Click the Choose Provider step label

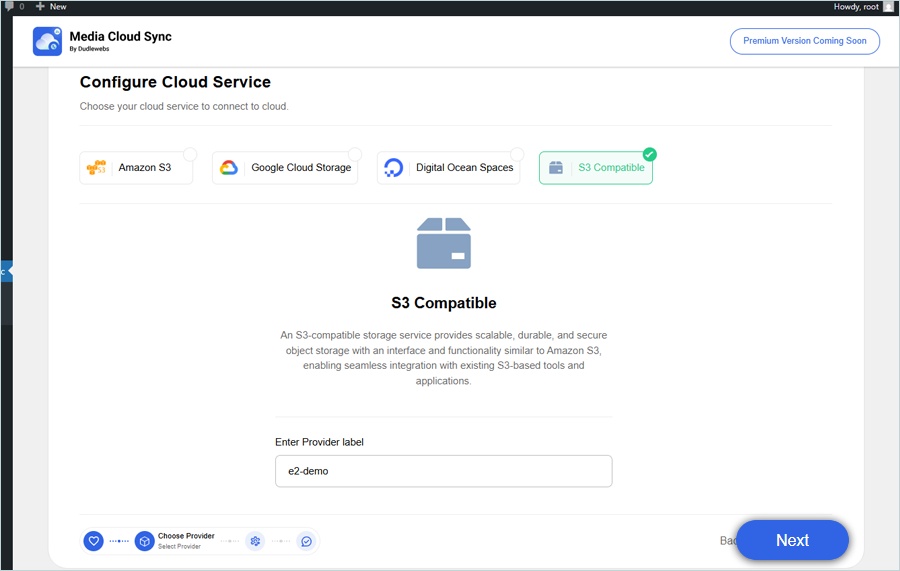point(186,536)
